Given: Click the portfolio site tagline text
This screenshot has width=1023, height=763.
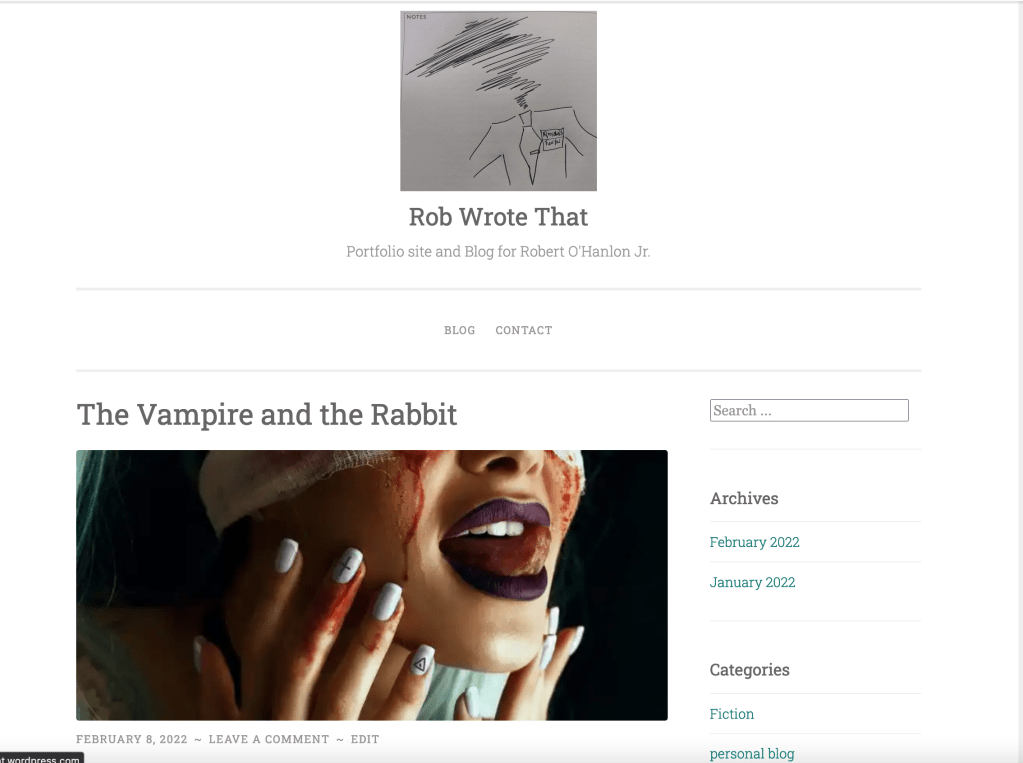Looking at the screenshot, I should 498,252.
